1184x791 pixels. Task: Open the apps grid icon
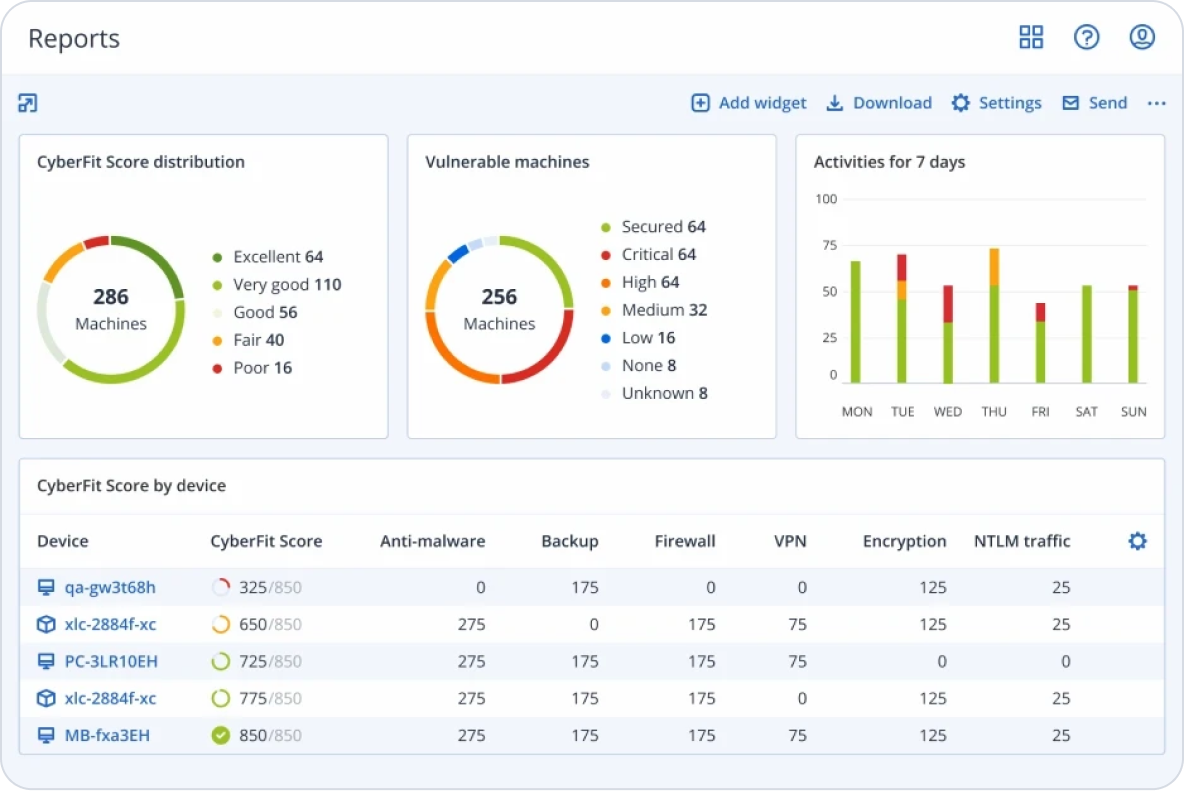pos(1030,38)
